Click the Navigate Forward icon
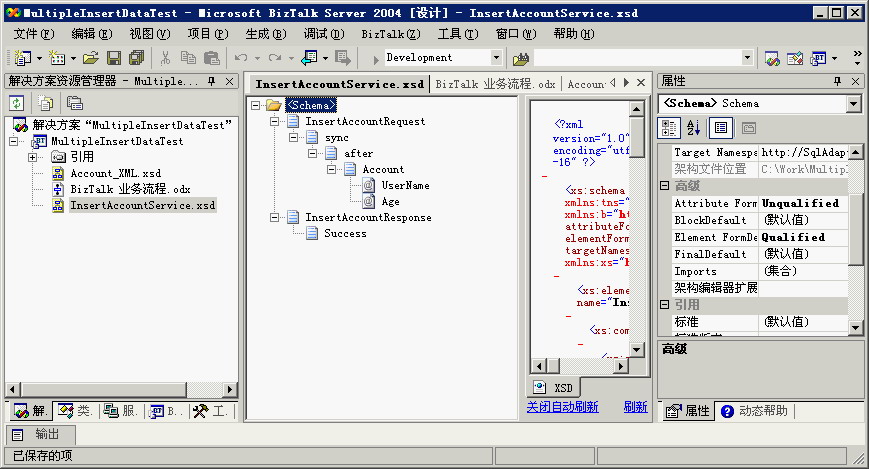Screen dimensions: 869x469 (343, 58)
